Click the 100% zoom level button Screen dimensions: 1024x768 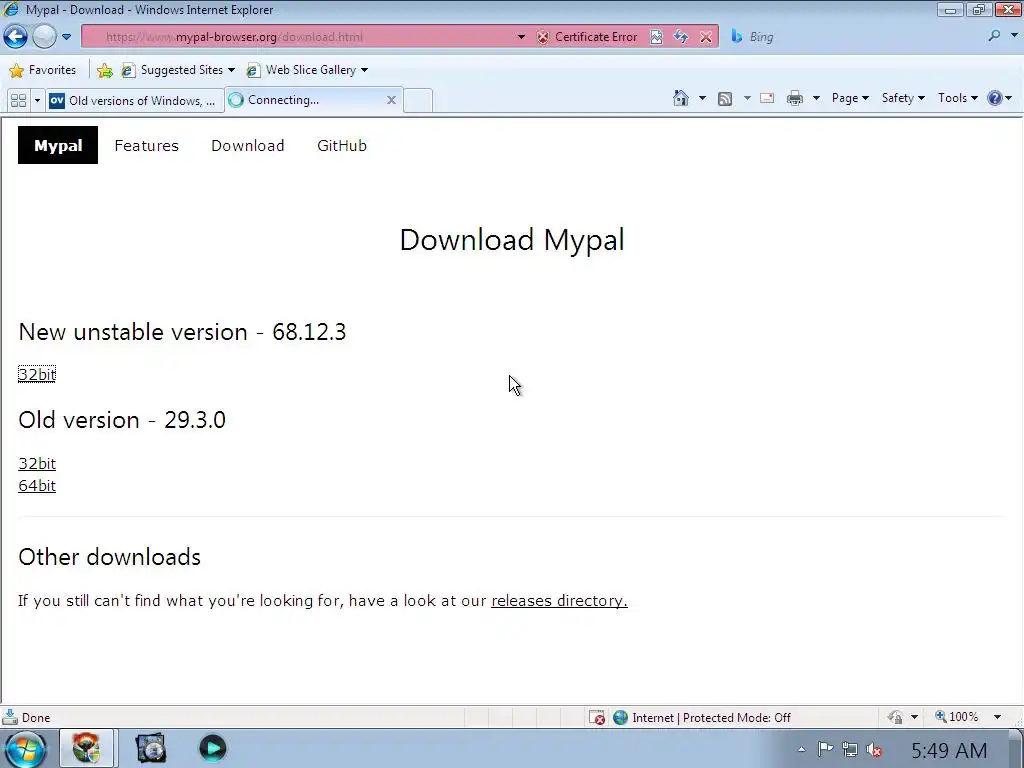[x=957, y=717]
